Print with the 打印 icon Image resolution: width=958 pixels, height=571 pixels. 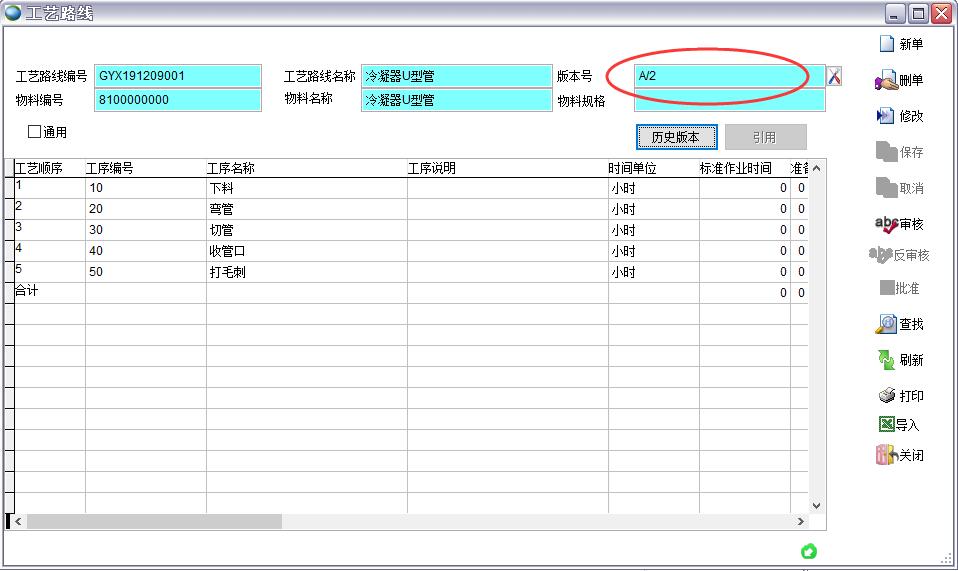[x=885, y=396]
